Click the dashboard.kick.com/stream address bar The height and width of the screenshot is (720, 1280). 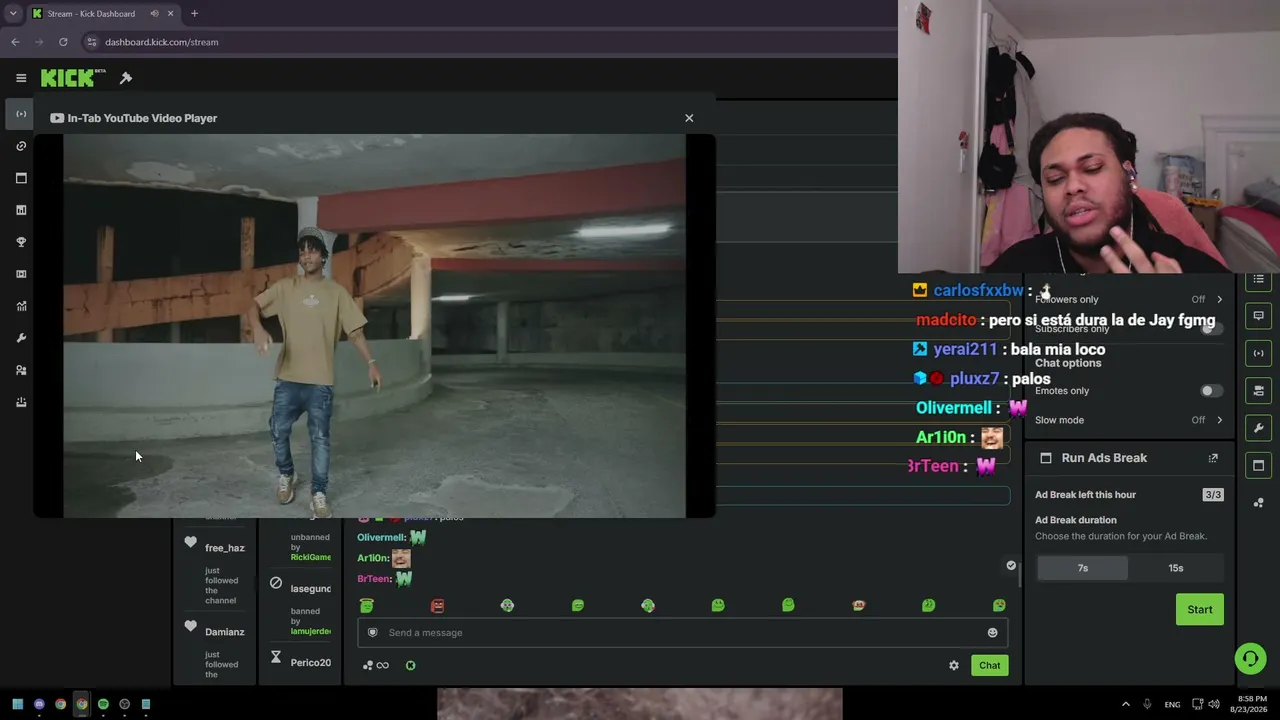(161, 42)
